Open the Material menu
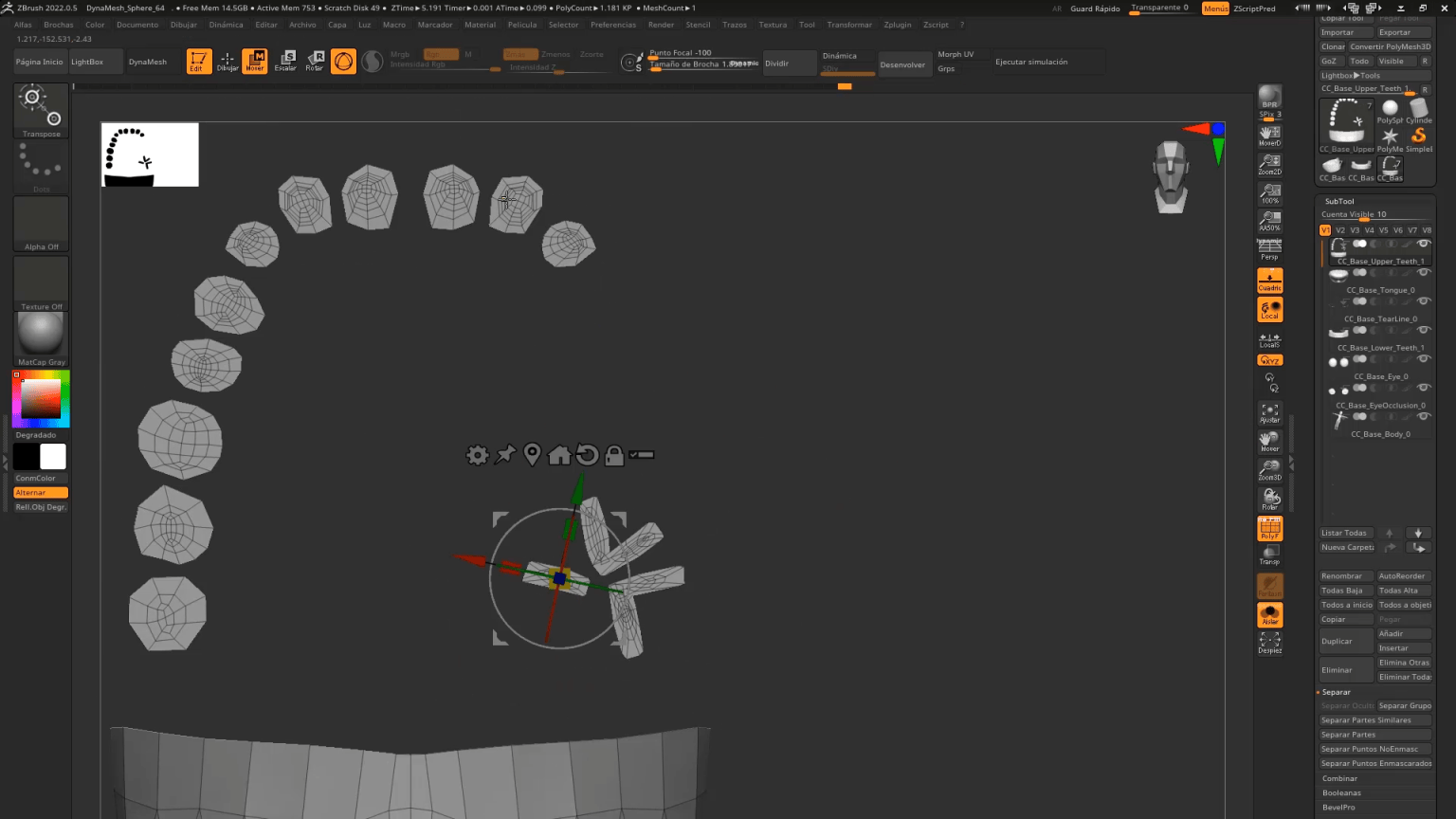Viewport: 1456px width, 819px height. 480,25
